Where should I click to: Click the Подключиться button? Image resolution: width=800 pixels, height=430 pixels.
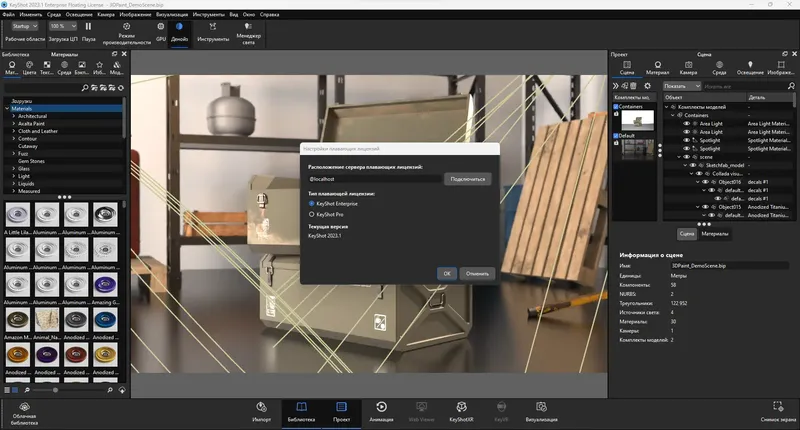[468, 179]
